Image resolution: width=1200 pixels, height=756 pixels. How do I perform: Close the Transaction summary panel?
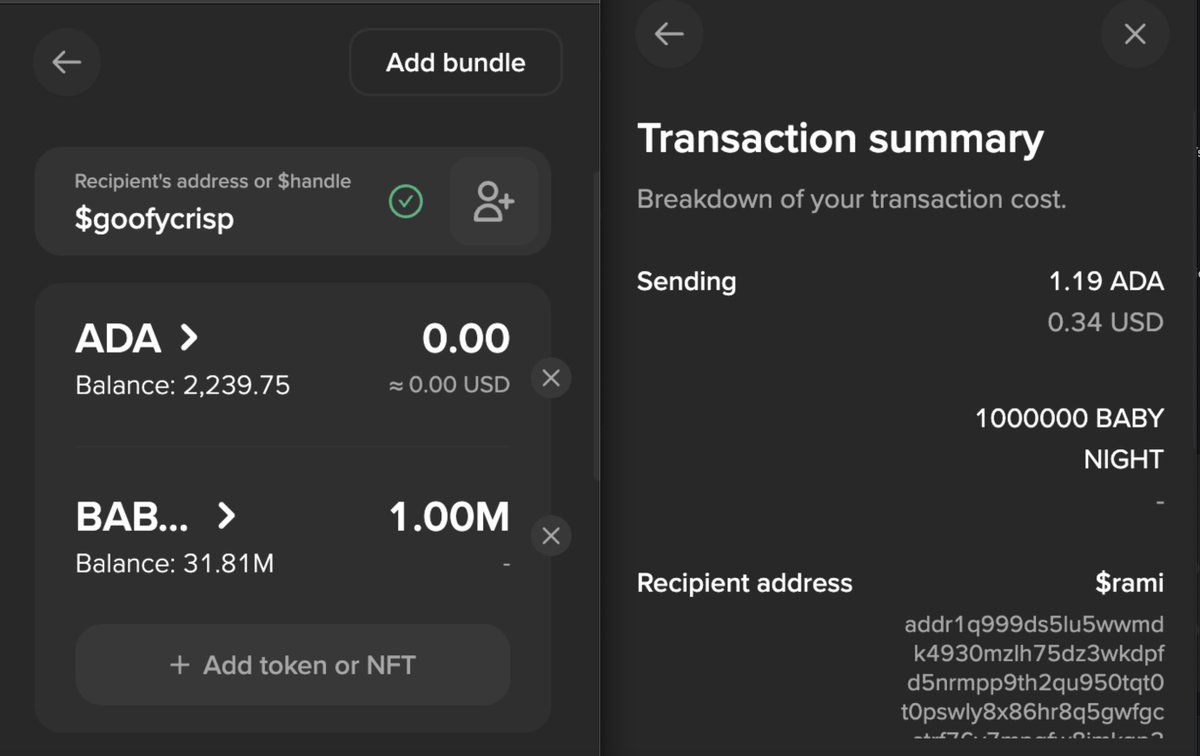pyautogui.click(x=1135, y=34)
